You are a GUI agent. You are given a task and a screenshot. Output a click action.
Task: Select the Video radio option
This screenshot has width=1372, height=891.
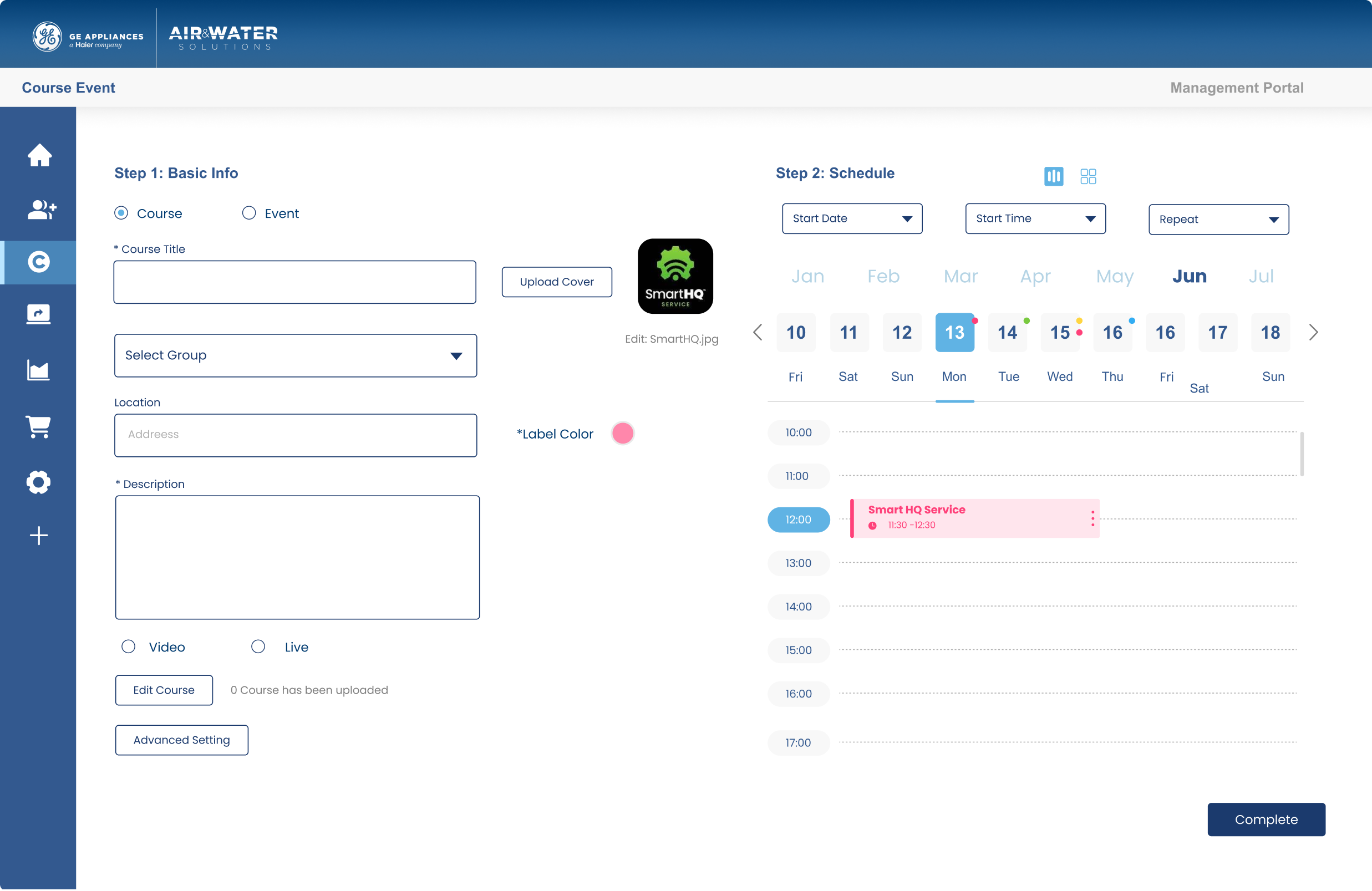coord(129,646)
